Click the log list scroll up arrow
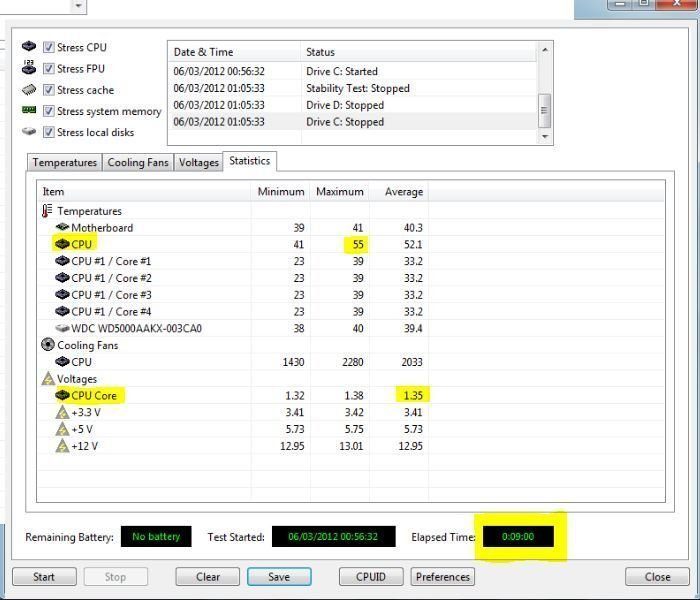700x600 pixels. tap(545, 50)
